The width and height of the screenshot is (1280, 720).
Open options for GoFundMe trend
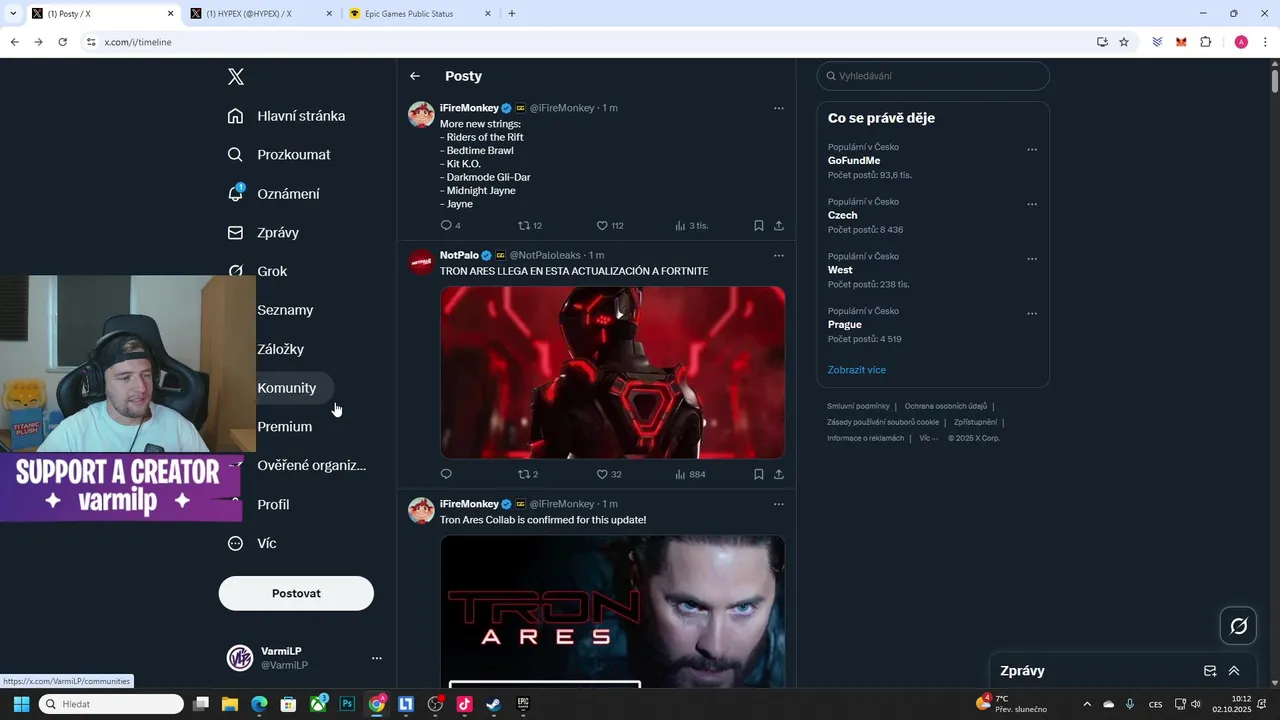pyautogui.click(x=1032, y=150)
